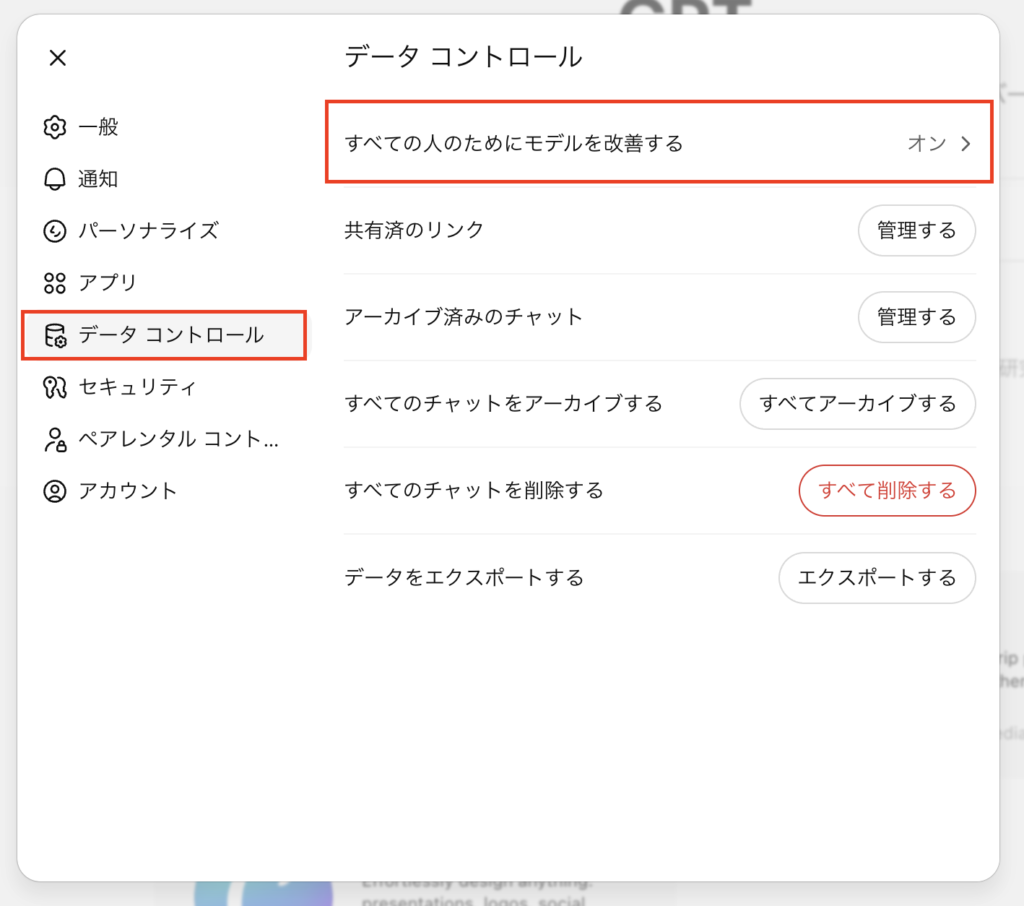Click the セキュリティ key icon
Image resolution: width=1024 pixels, height=906 pixels.
(55, 387)
